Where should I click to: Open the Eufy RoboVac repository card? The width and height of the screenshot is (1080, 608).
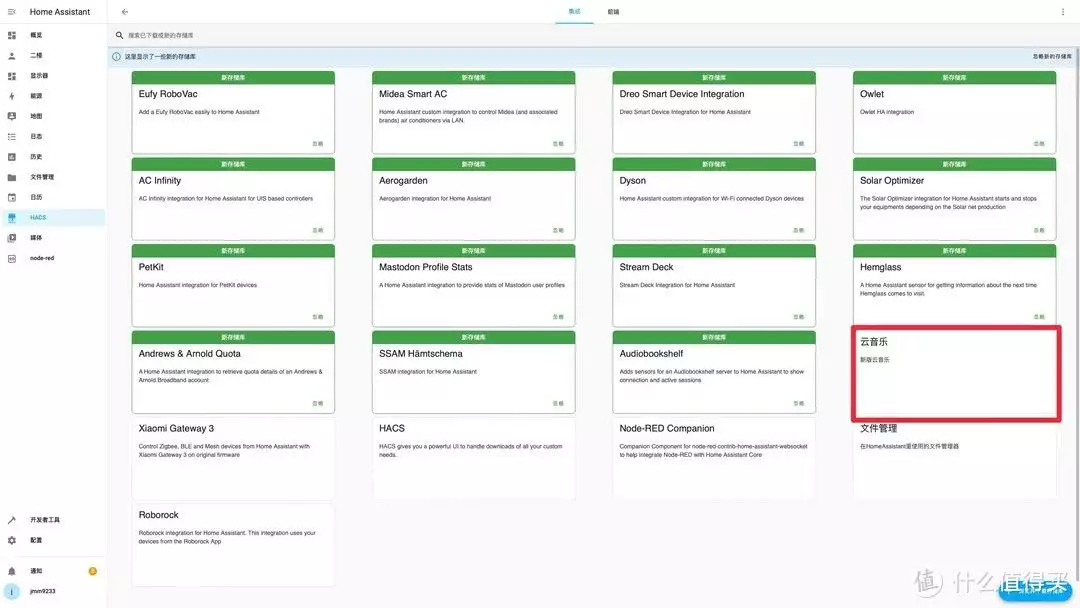tap(233, 112)
